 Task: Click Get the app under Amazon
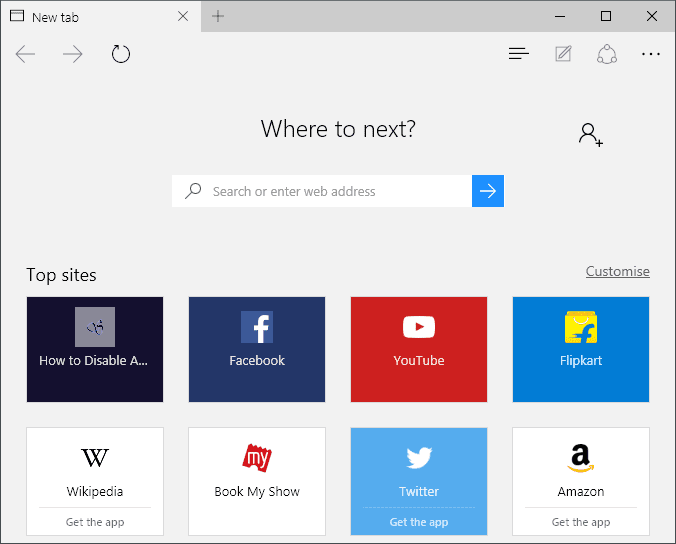coord(581,522)
